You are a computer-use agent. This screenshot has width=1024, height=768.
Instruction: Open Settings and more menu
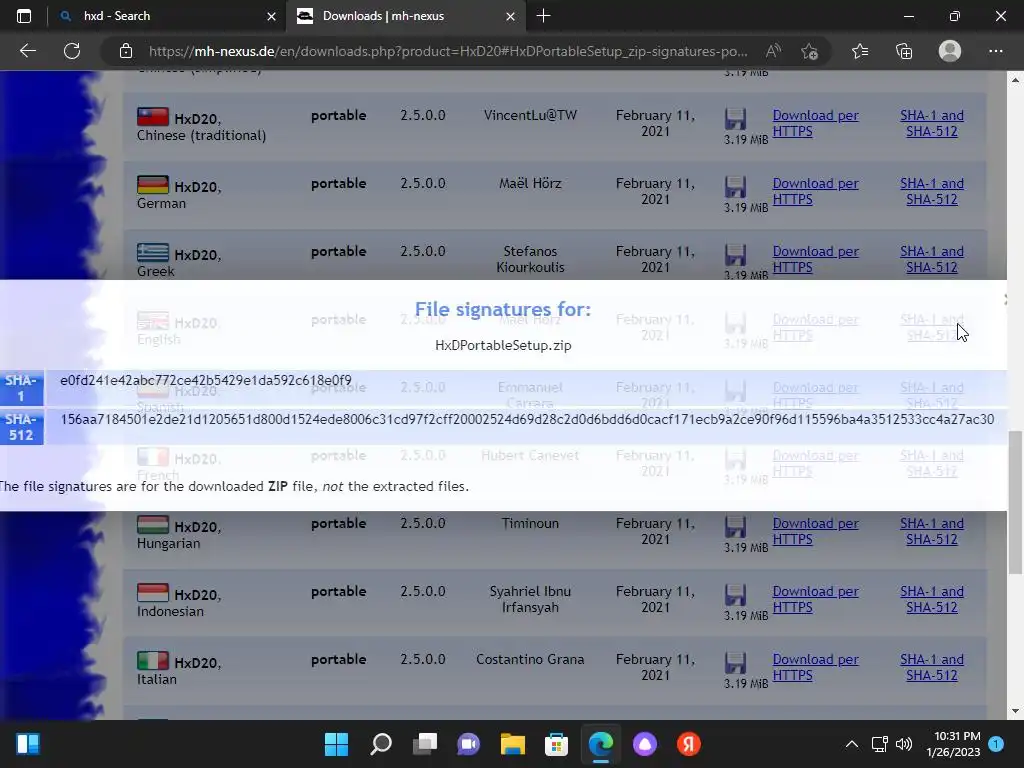(x=996, y=51)
